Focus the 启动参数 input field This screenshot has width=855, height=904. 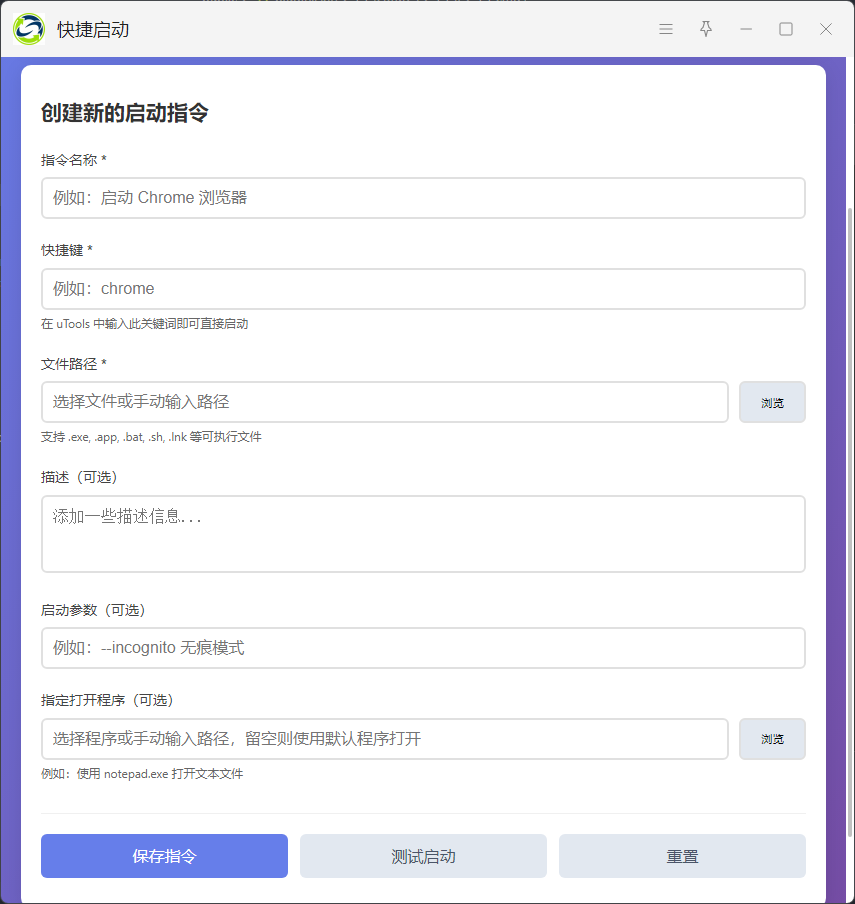[x=423, y=648]
